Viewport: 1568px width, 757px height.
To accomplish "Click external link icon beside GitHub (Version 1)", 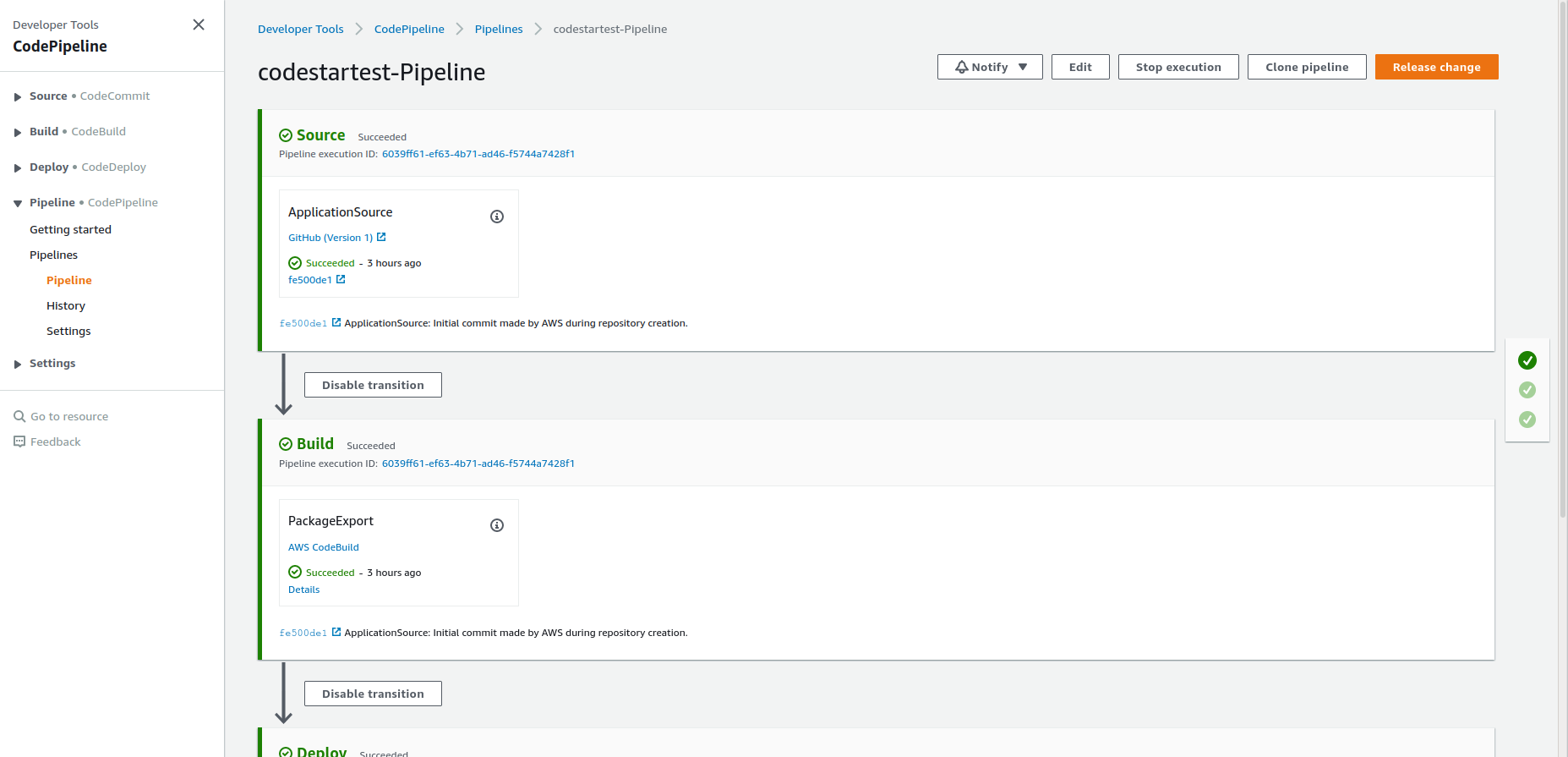I will tap(381, 237).
